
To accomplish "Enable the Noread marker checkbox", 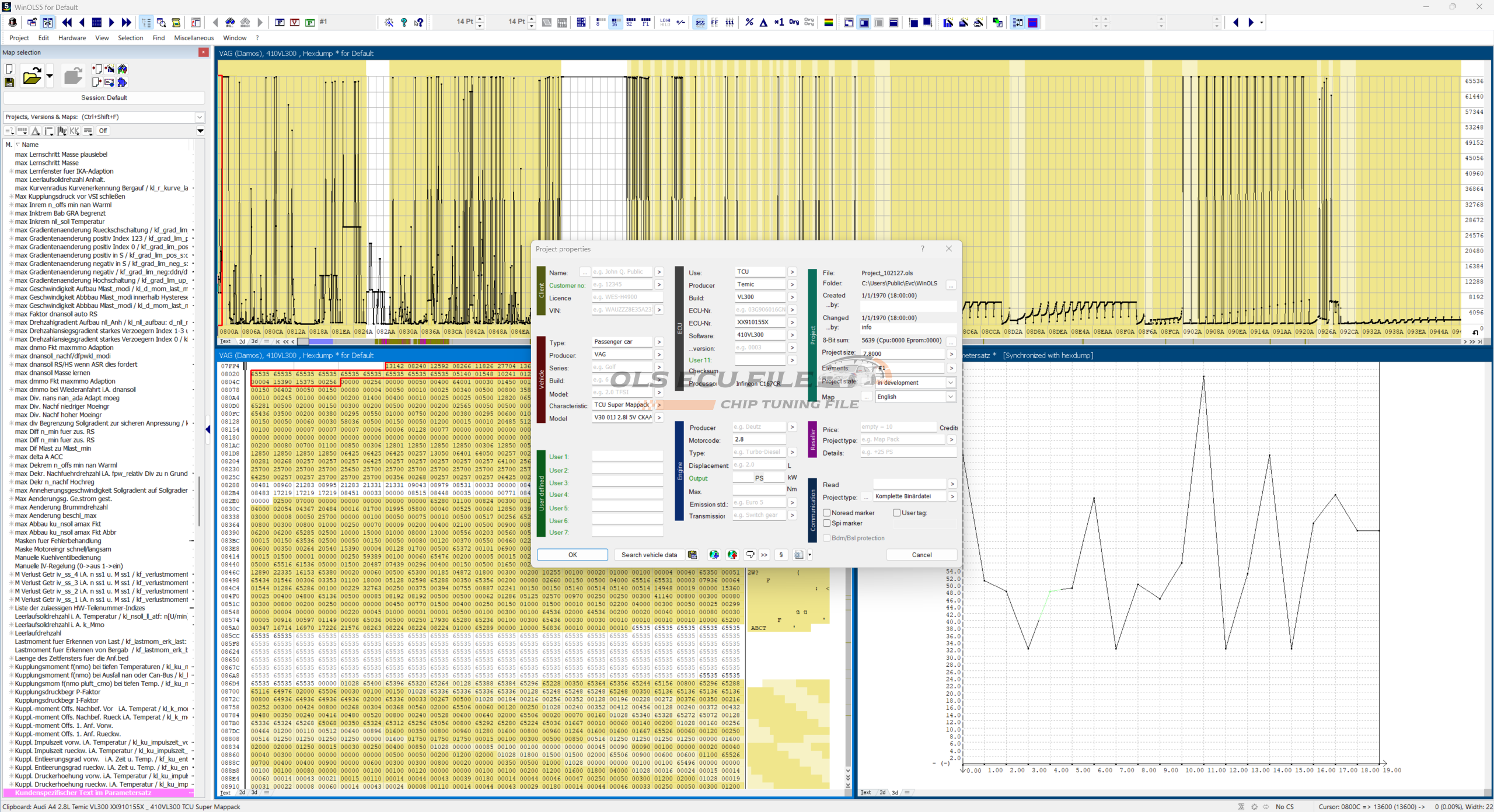I will pos(827,513).
